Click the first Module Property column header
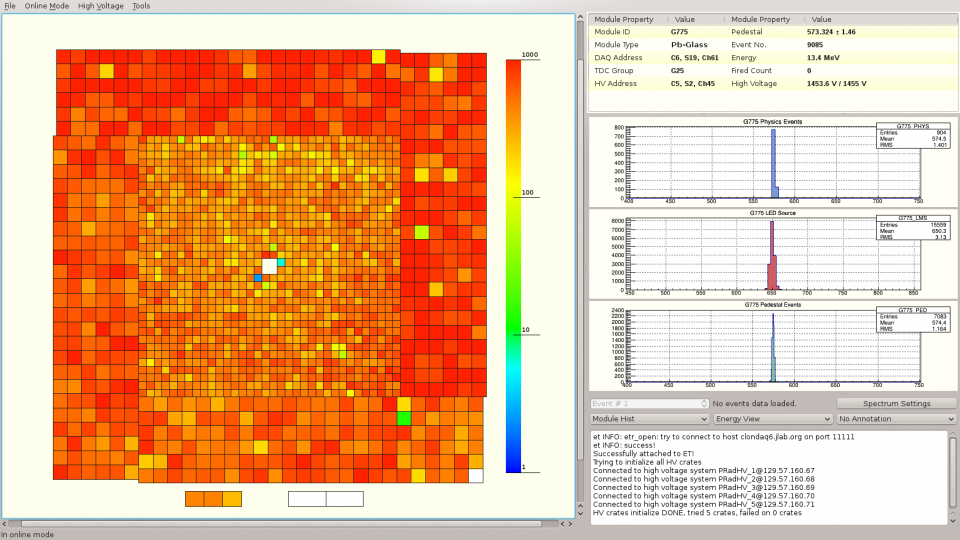Viewport: 960px width, 540px height. pyautogui.click(x=623, y=19)
